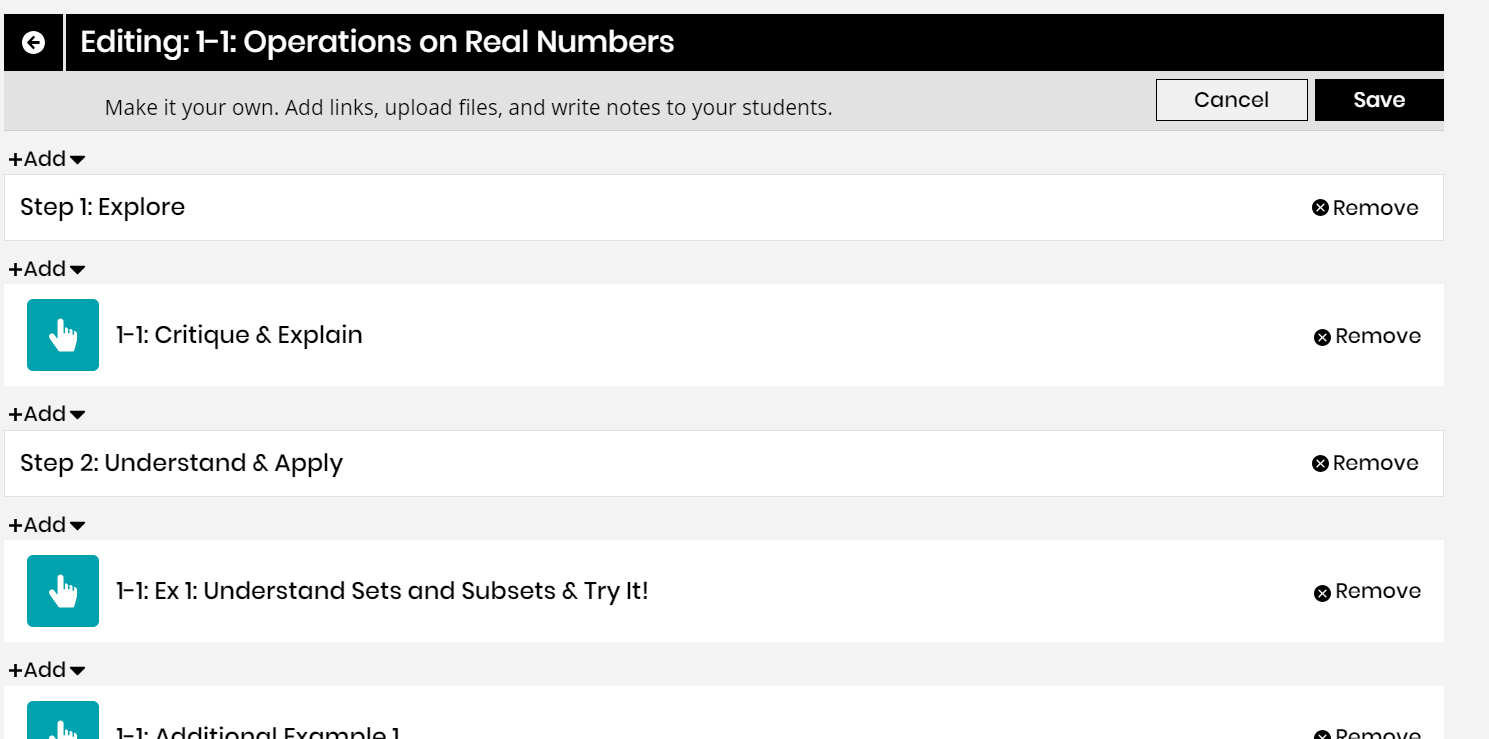
Task: Click the back arrow icon in header
Action: 33,42
